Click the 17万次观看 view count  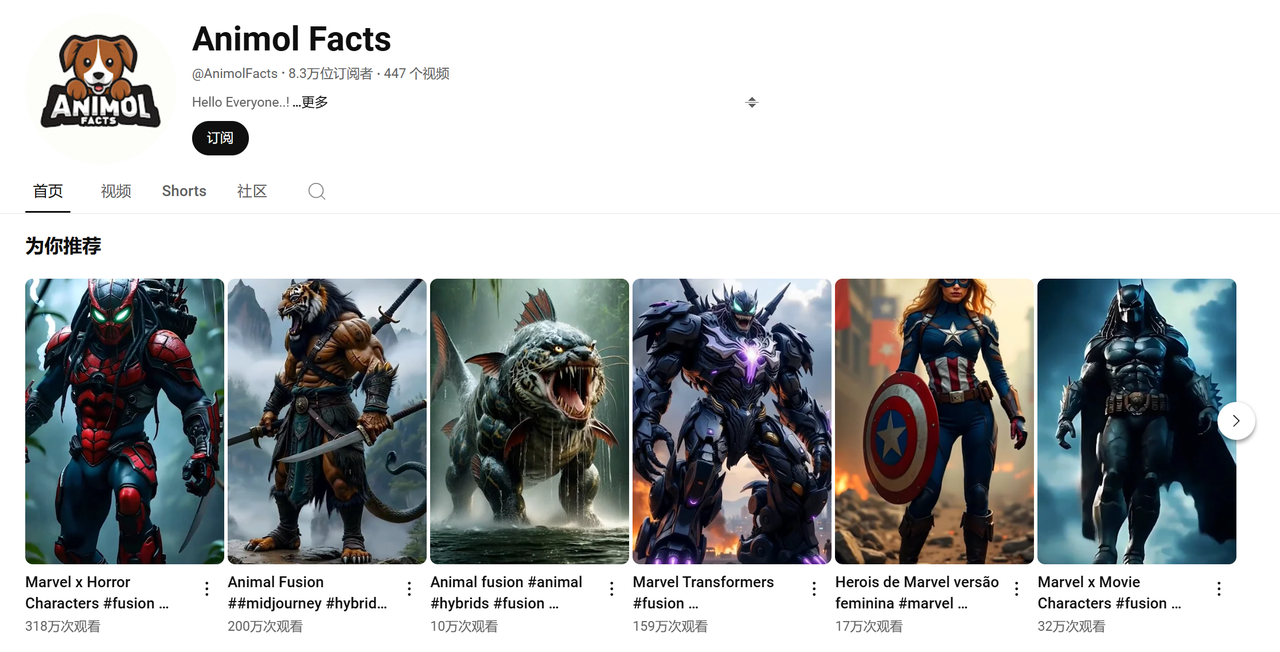click(x=869, y=626)
